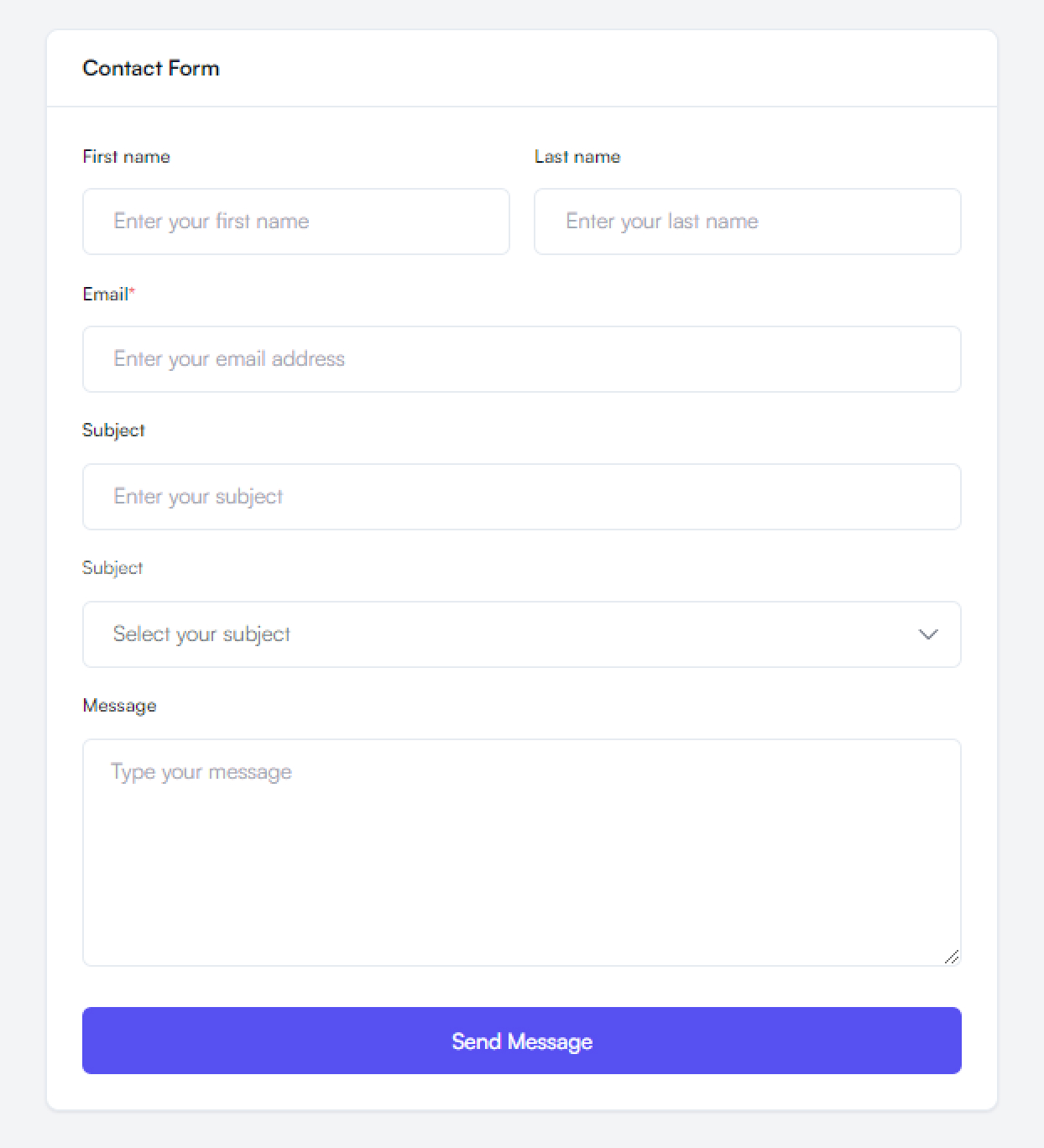Click the red asterisk beside Email
The height and width of the screenshot is (1148, 1044).
click(132, 290)
